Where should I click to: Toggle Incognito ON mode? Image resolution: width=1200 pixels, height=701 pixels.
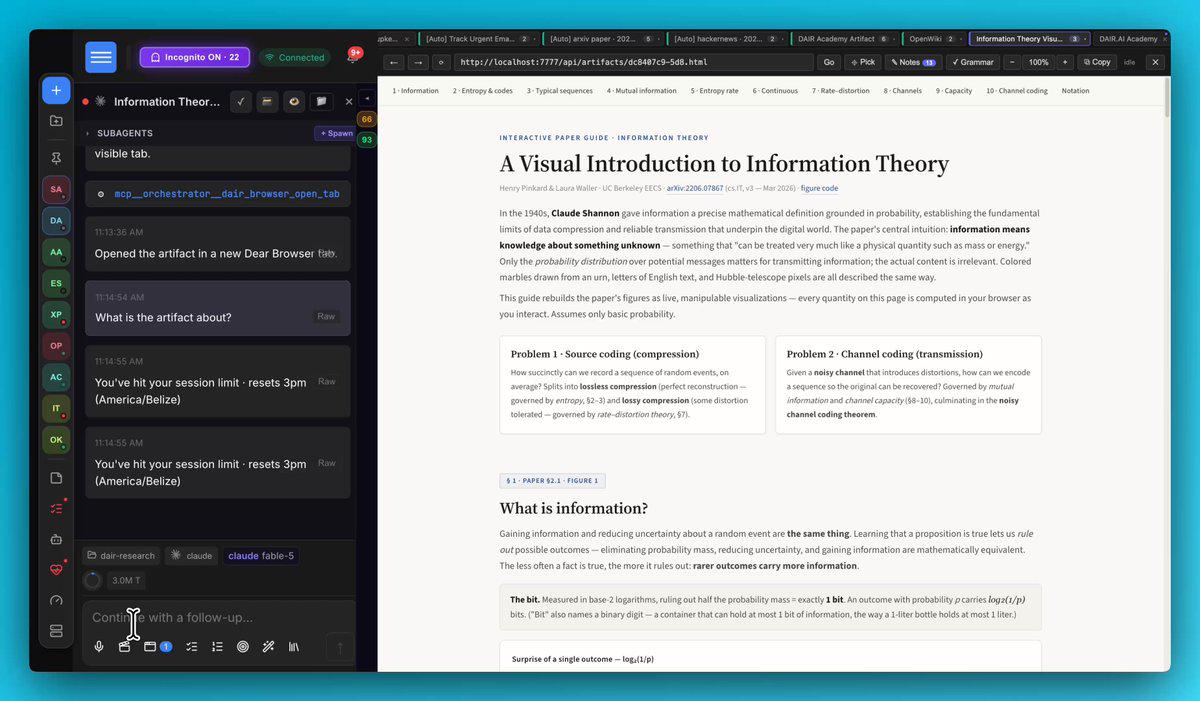pyautogui.click(x=194, y=57)
